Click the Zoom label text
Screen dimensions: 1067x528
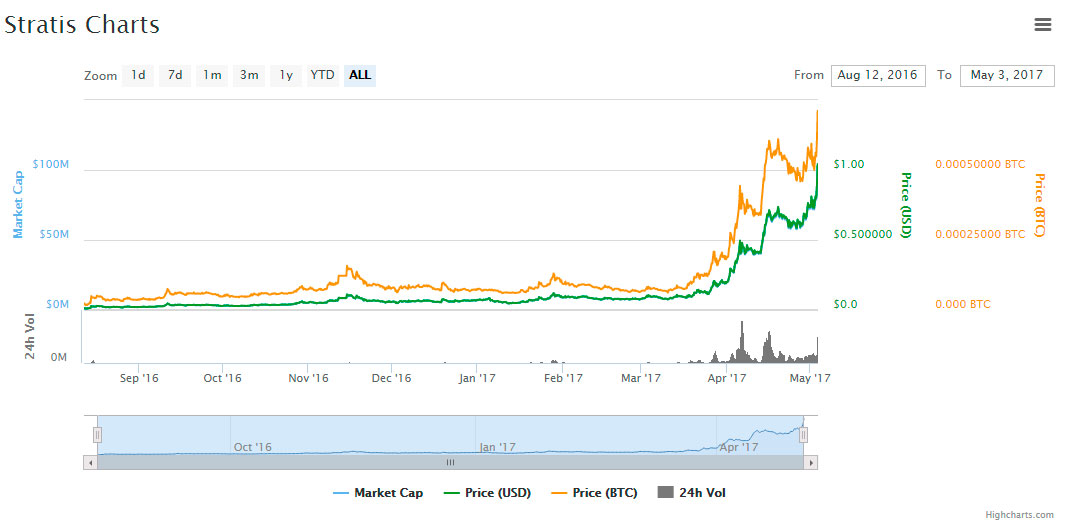[101, 76]
